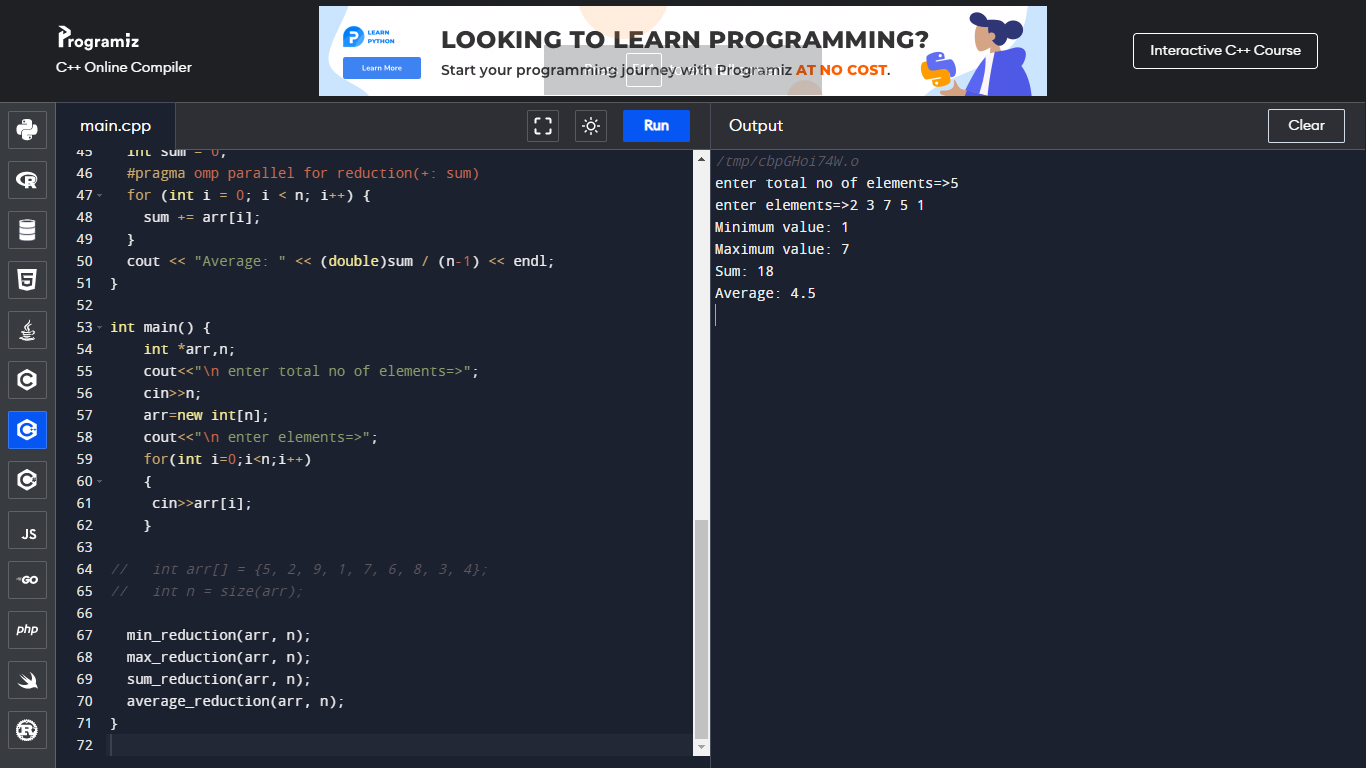The image size is (1366, 768).
Task: Toggle light theme with the sun icon
Action: [x=590, y=125]
